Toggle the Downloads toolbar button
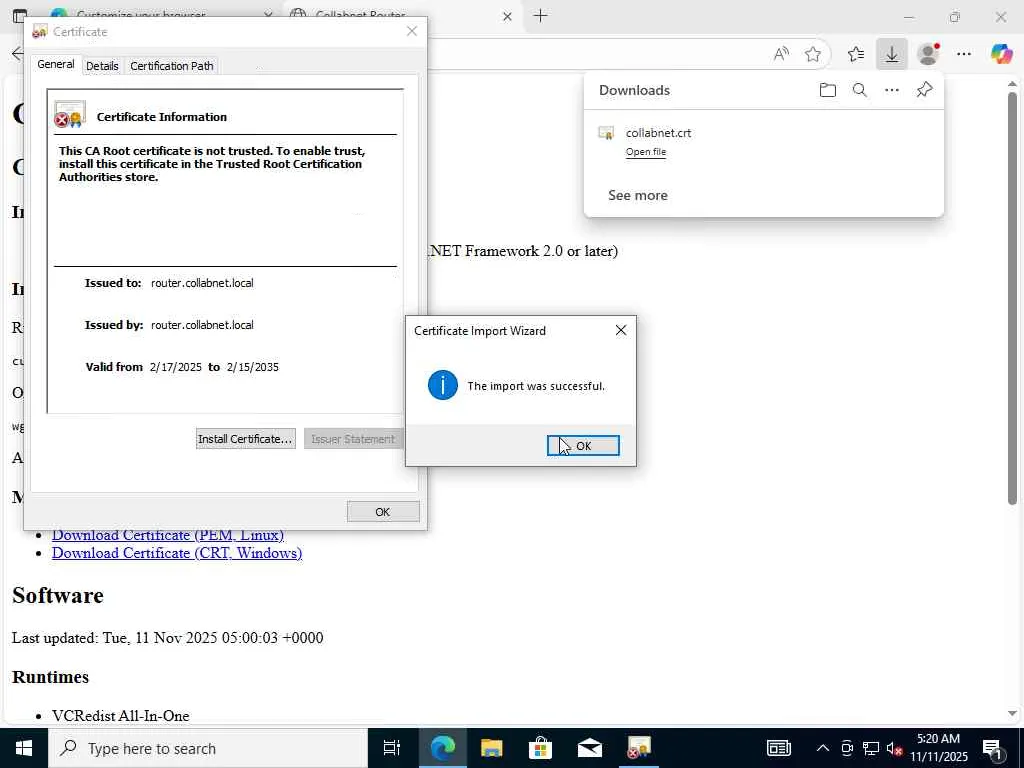Image resolution: width=1024 pixels, height=768 pixels. (x=891, y=54)
